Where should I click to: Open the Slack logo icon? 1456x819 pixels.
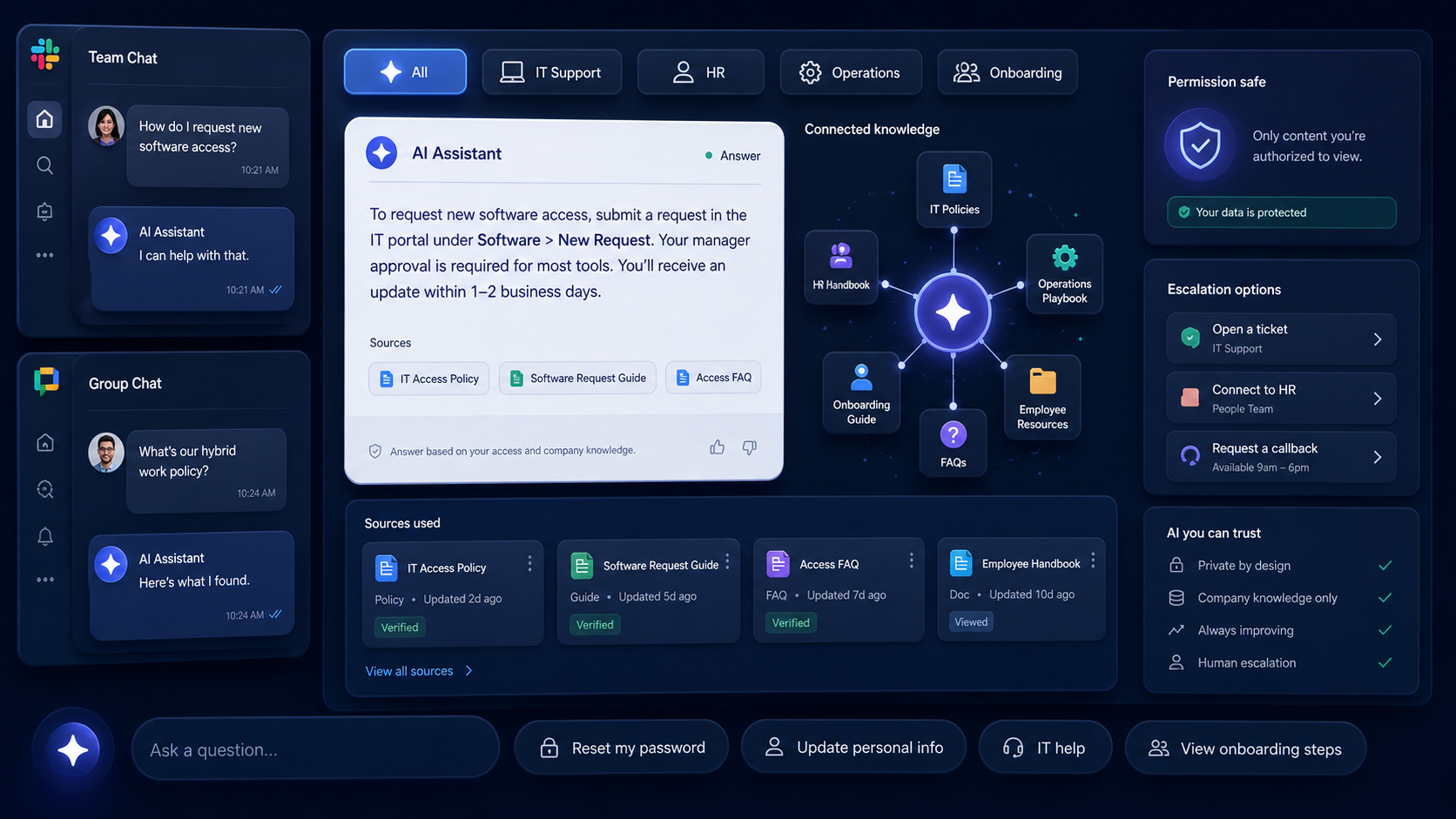pyautogui.click(x=45, y=54)
